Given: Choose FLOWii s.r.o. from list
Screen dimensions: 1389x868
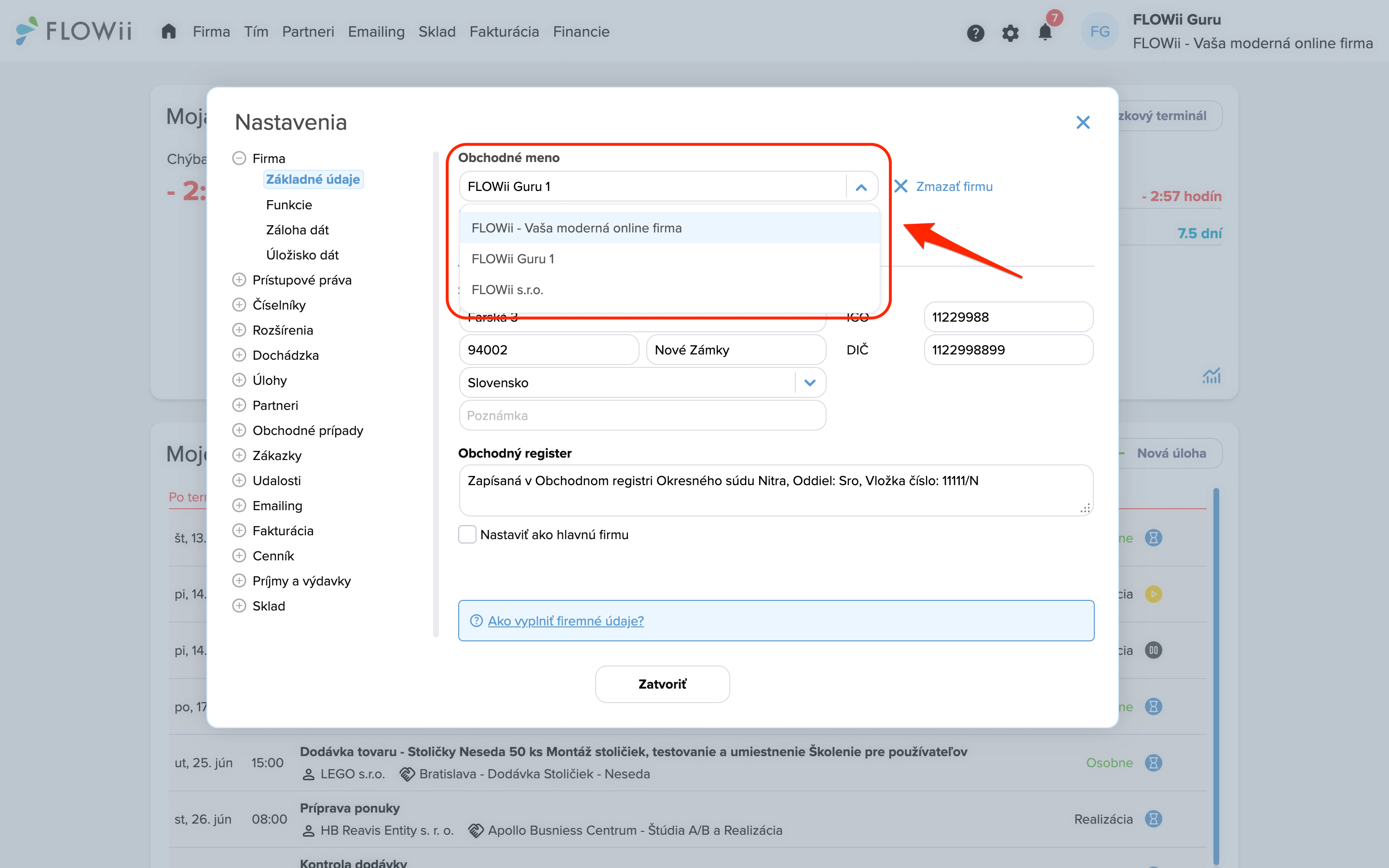Looking at the screenshot, I should pos(669,290).
